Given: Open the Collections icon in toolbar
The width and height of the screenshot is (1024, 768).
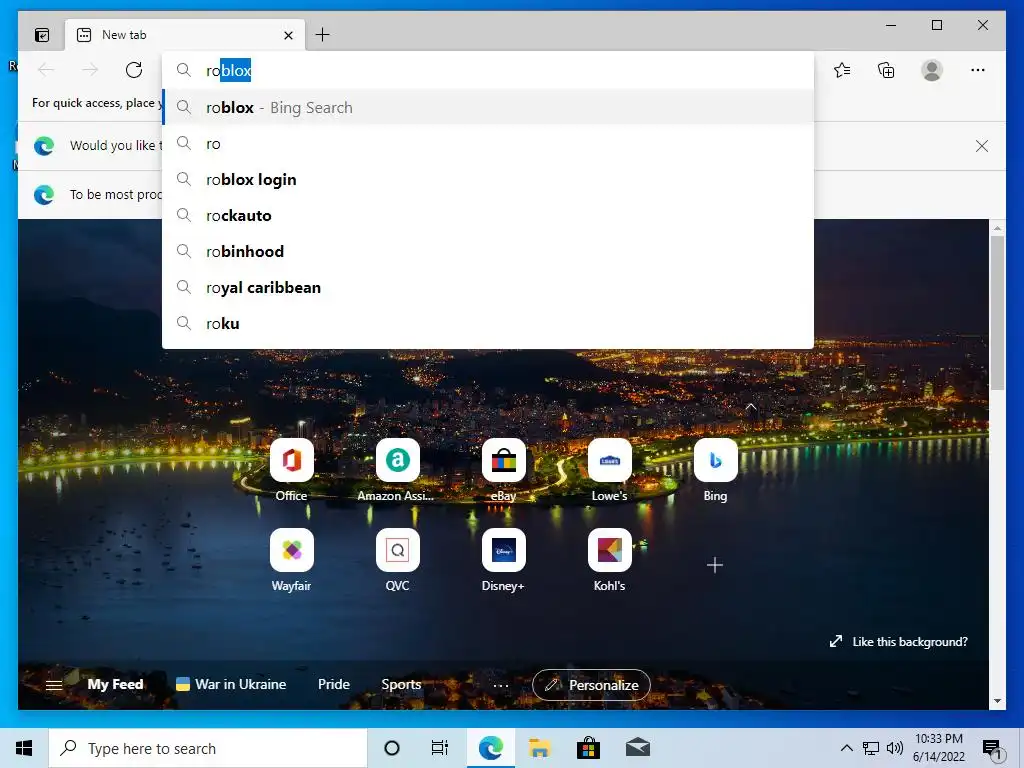Looking at the screenshot, I should (886, 70).
